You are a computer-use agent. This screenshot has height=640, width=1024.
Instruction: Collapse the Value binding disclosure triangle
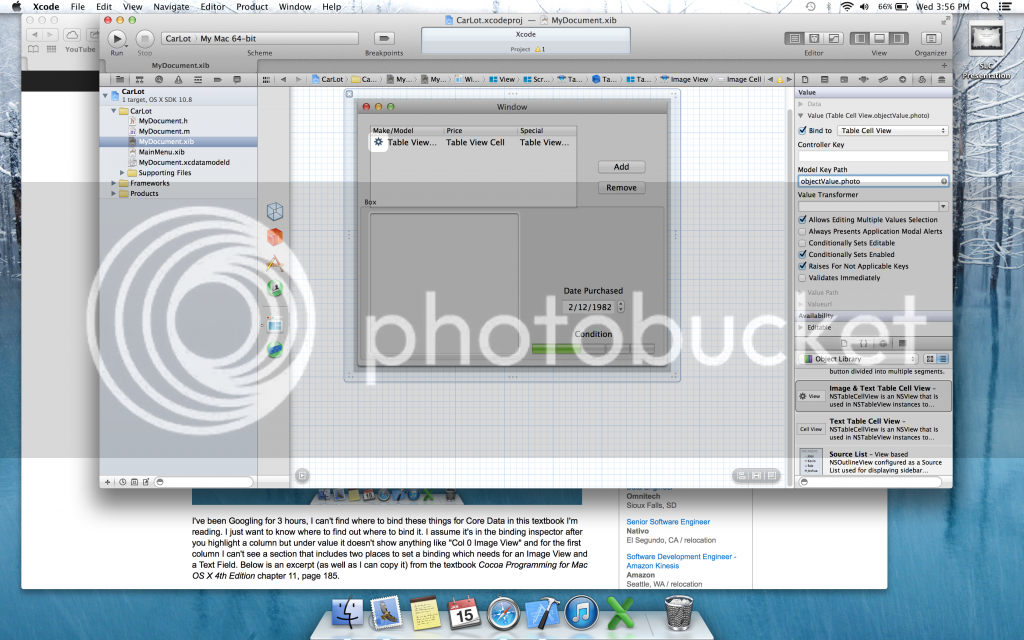pos(801,116)
